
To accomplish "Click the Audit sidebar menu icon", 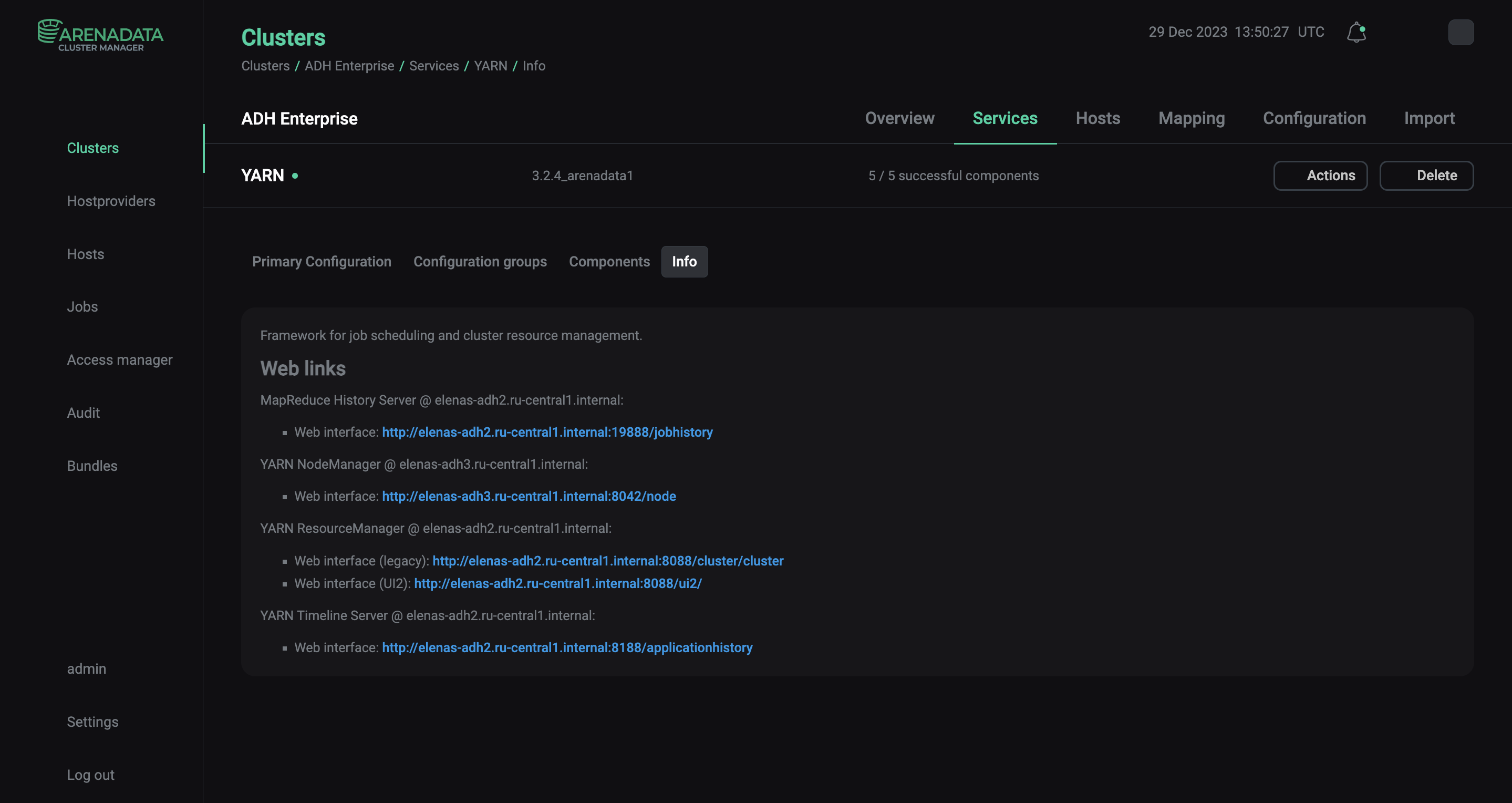I will (82, 412).
